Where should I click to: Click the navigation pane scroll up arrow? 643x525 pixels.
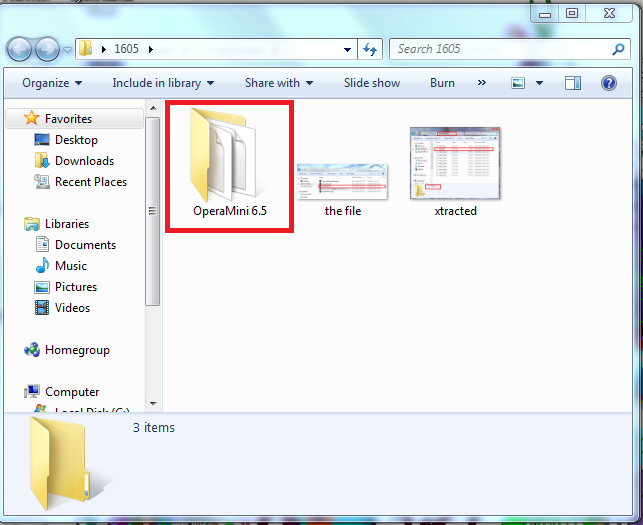pos(153,108)
